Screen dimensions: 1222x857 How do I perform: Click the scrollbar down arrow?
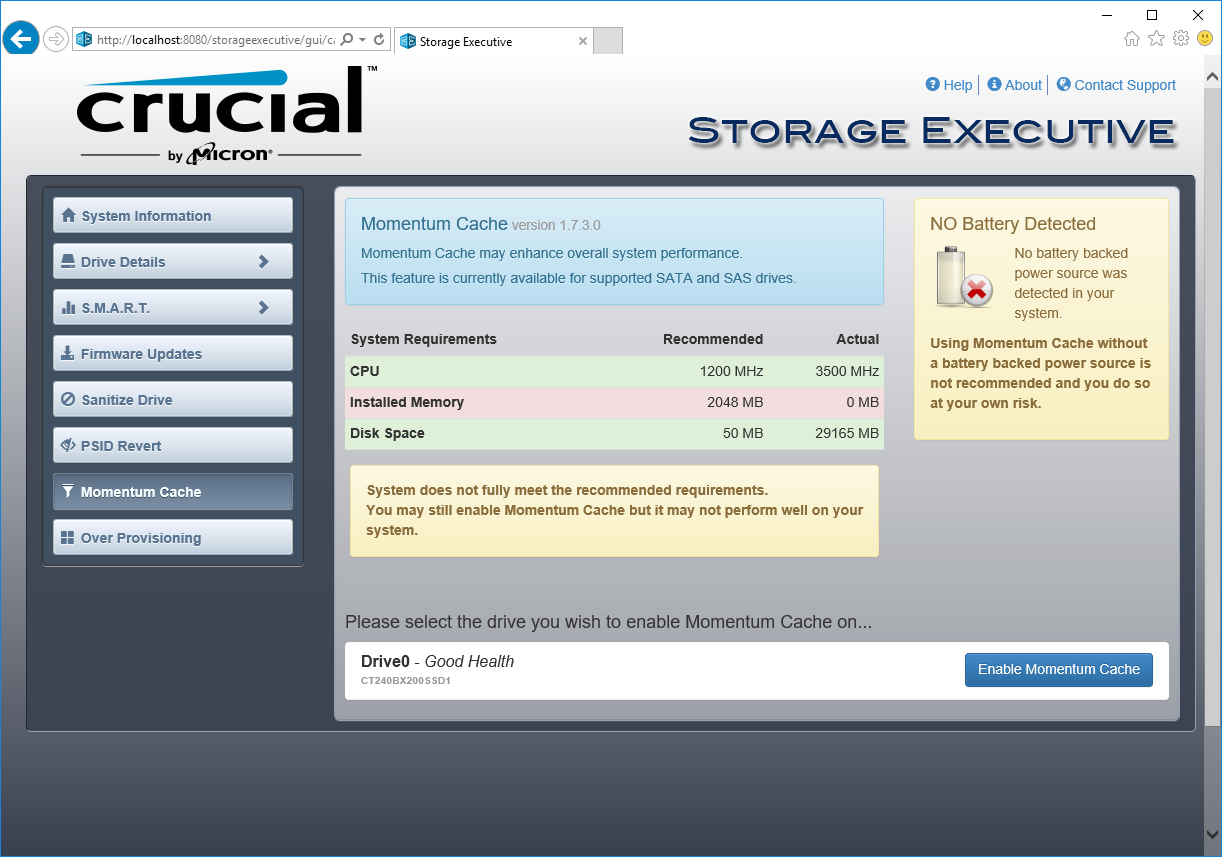click(1213, 836)
